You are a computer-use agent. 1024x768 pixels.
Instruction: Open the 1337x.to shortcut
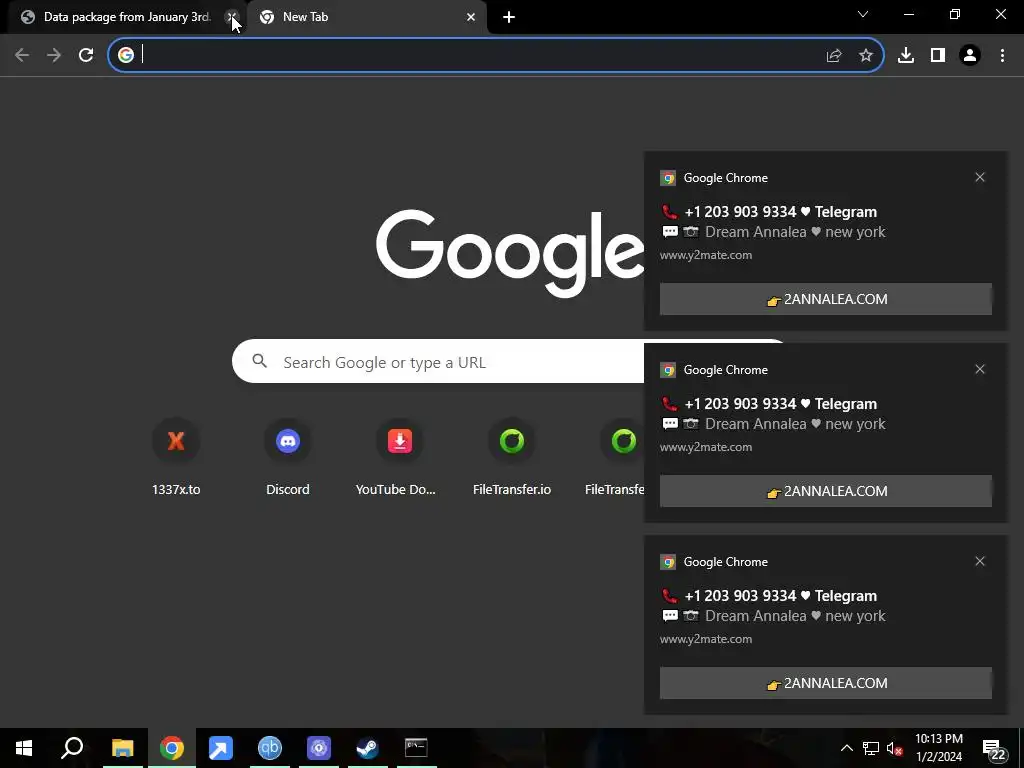click(176, 457)
